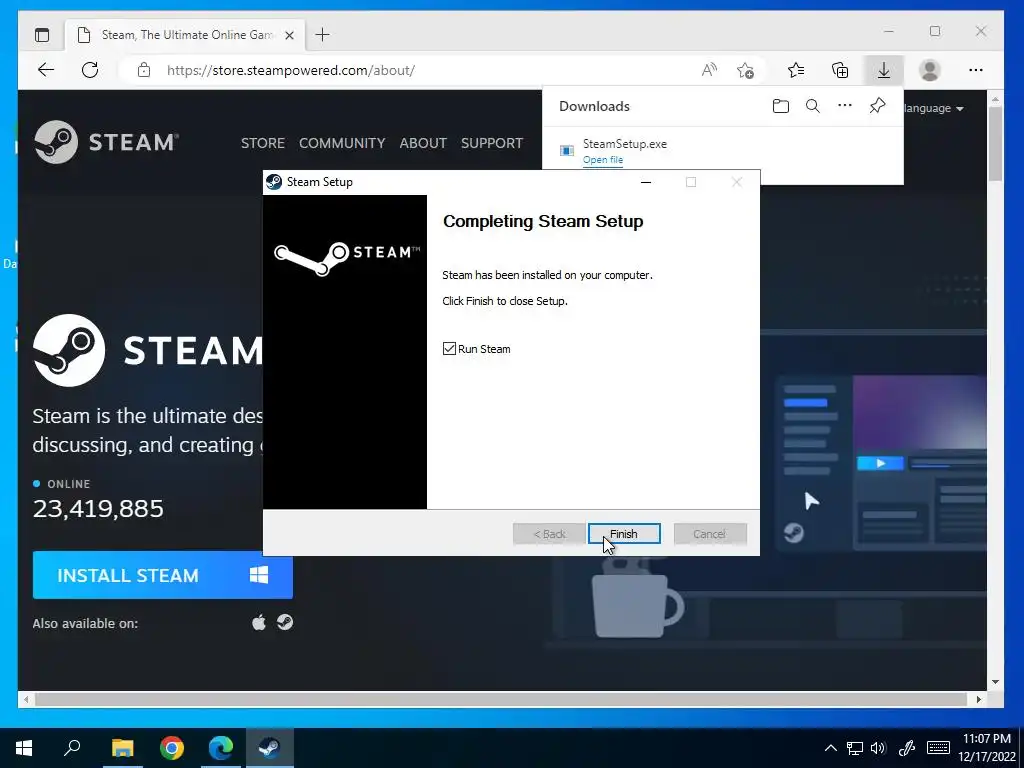Screen dimensions: 1024x768
Task: Open more options in Downloads panel
Action: click(845, 106)
